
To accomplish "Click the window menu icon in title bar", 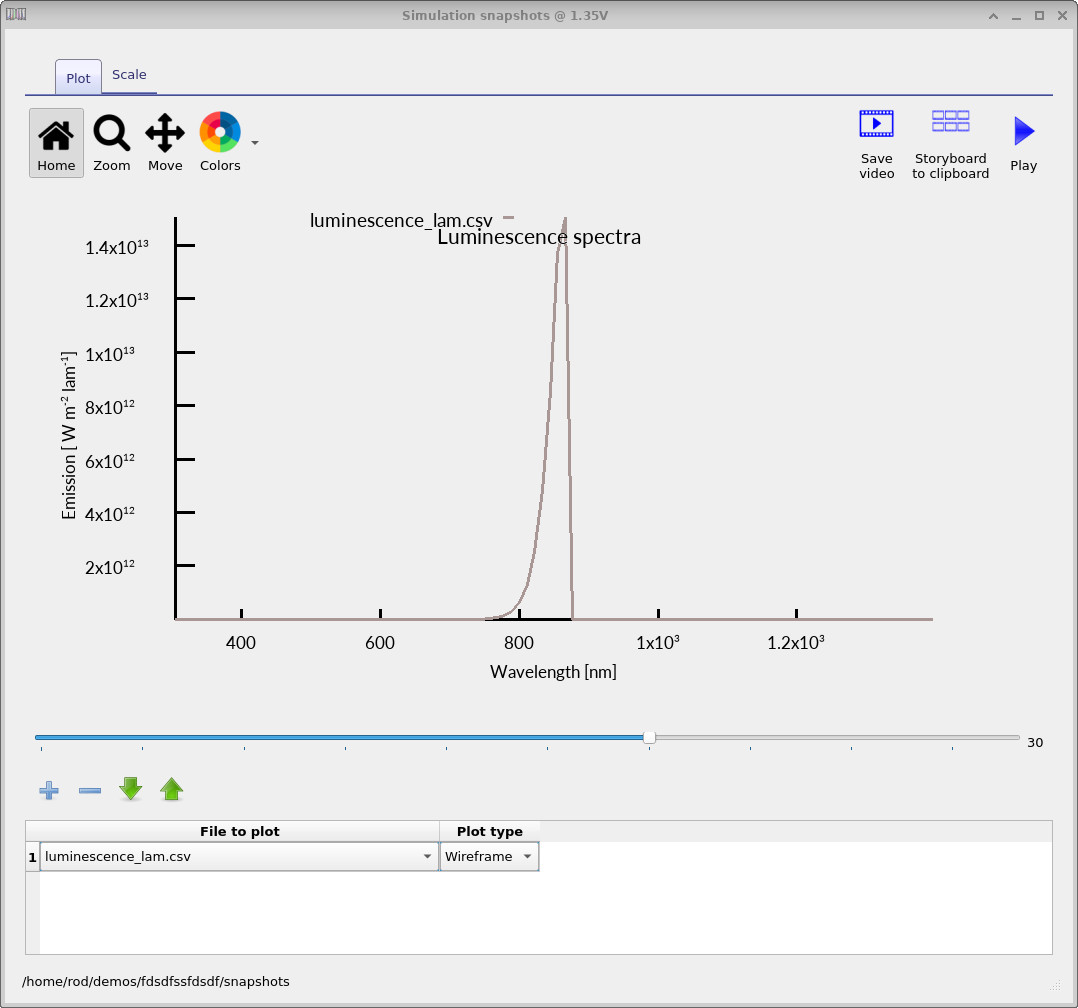I will 16,14.
